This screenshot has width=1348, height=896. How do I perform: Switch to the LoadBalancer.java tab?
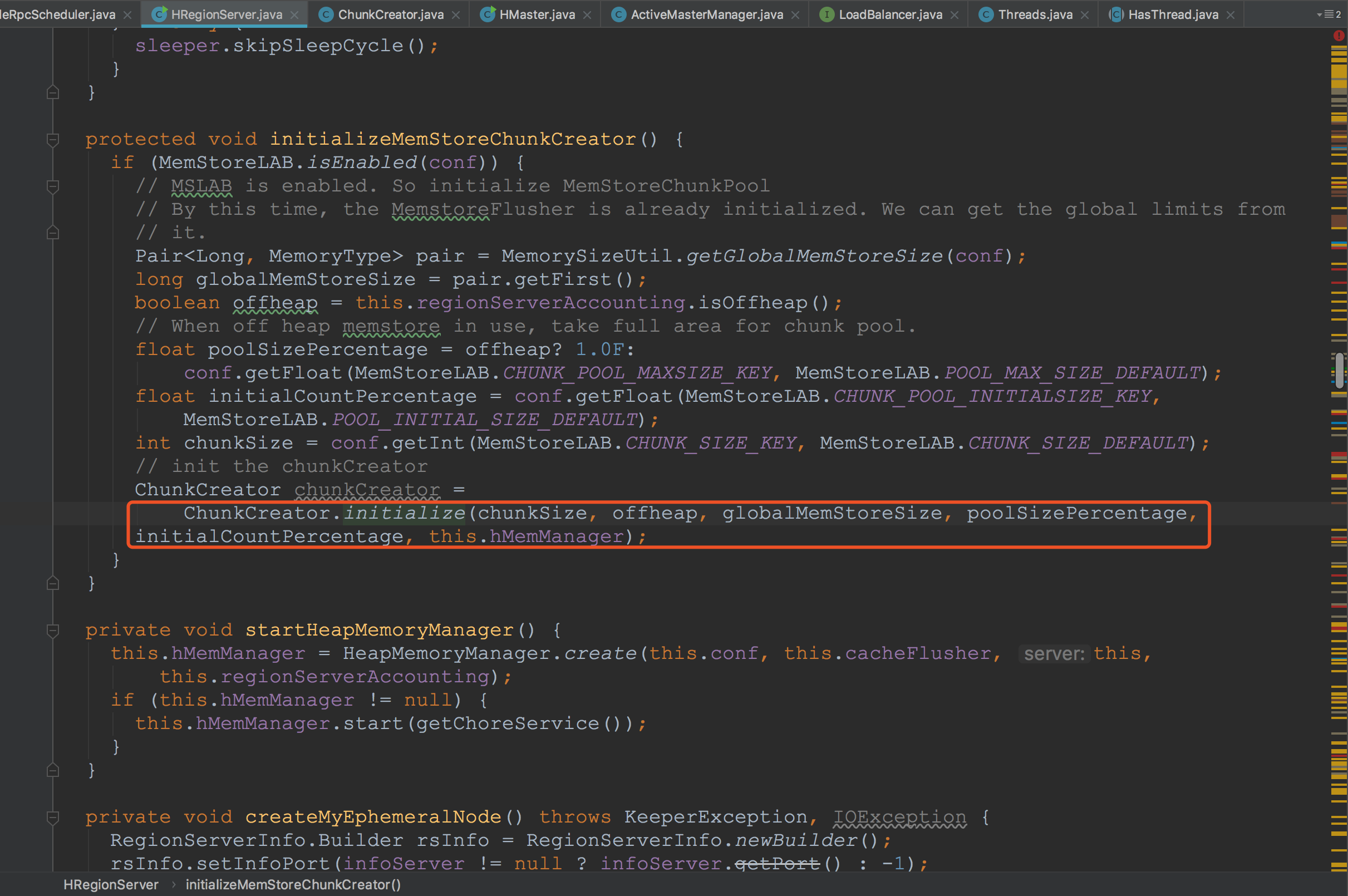pyautogui.click(x=891, y=14)
